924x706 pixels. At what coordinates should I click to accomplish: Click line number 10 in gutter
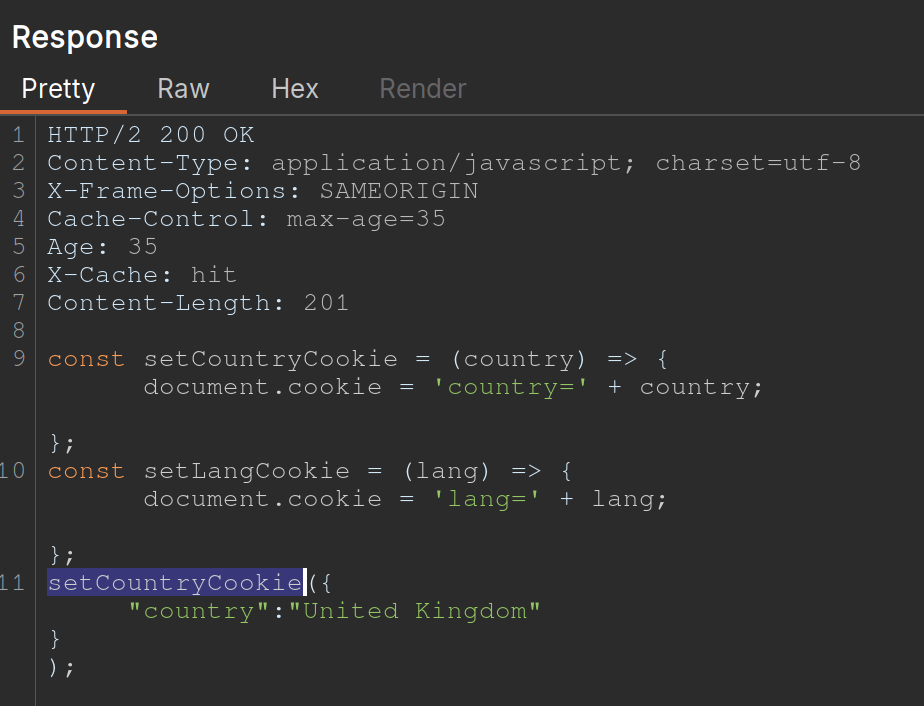point(14,471)
